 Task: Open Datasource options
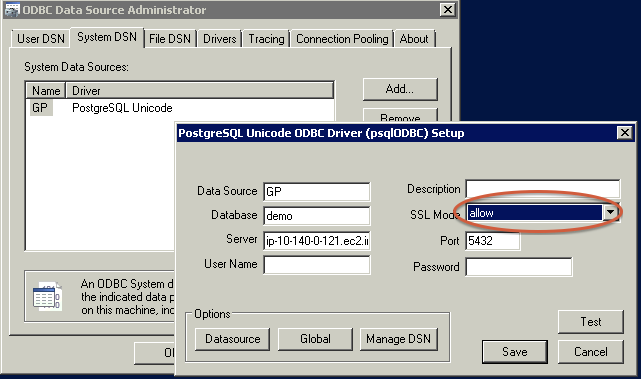(232, 339)
